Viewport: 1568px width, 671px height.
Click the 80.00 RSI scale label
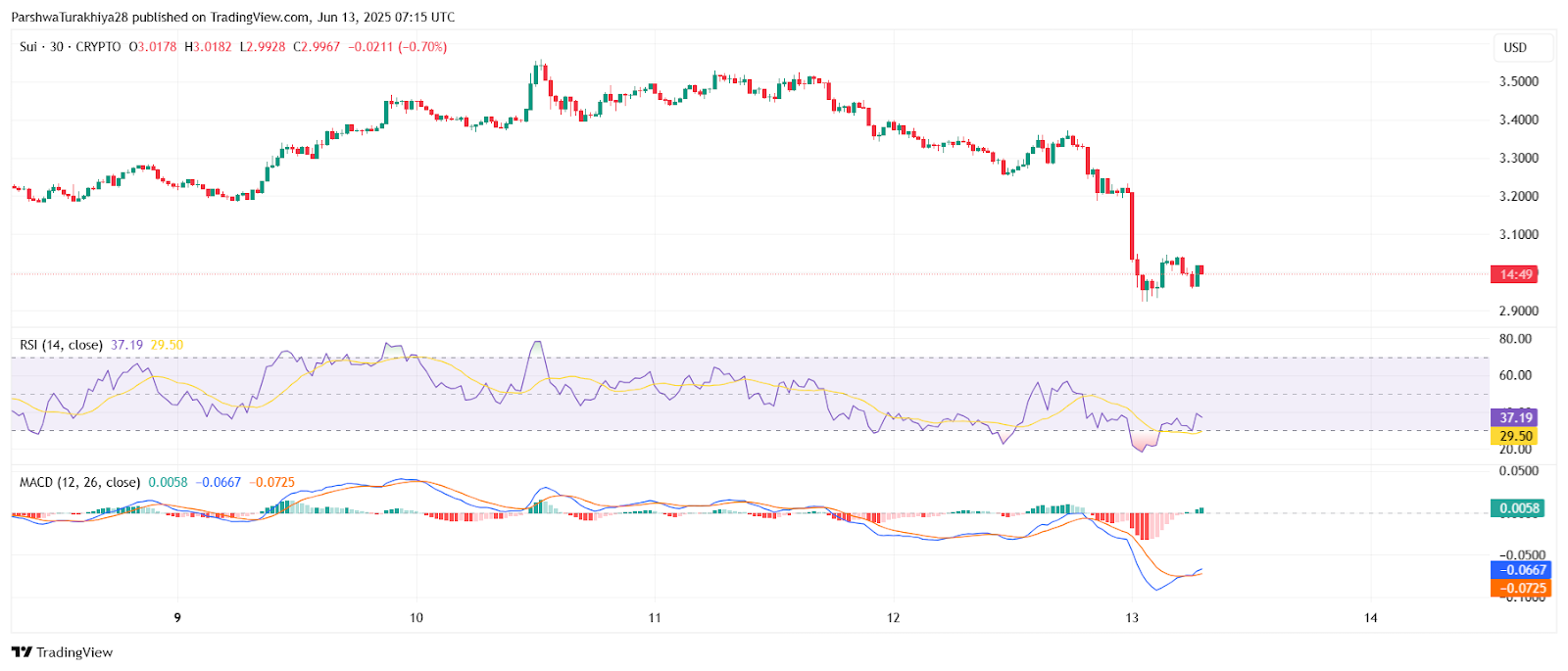1516,339
